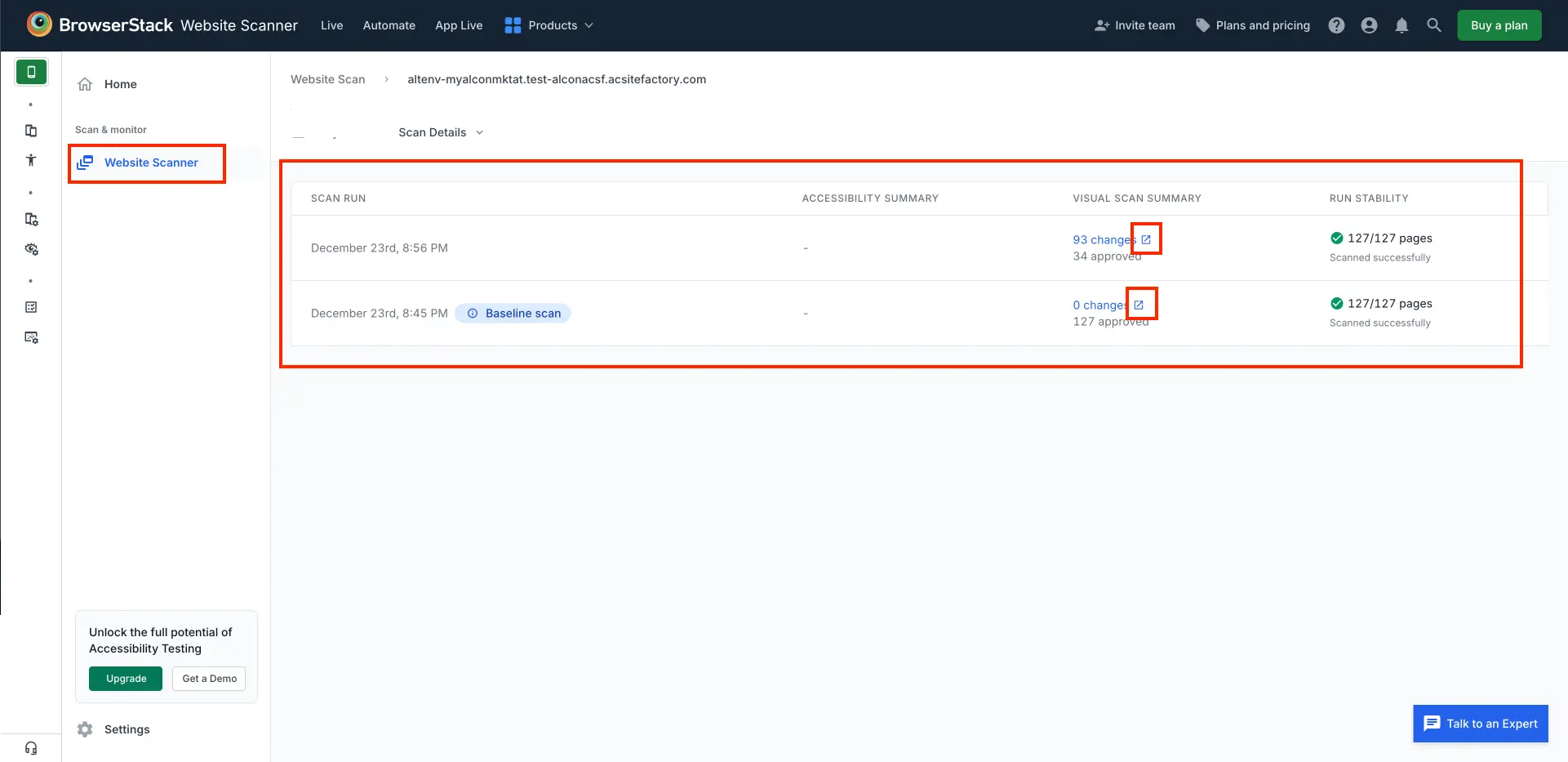Select the green mobile device rail icon
Screen dimensions: 1568x762
31,72
